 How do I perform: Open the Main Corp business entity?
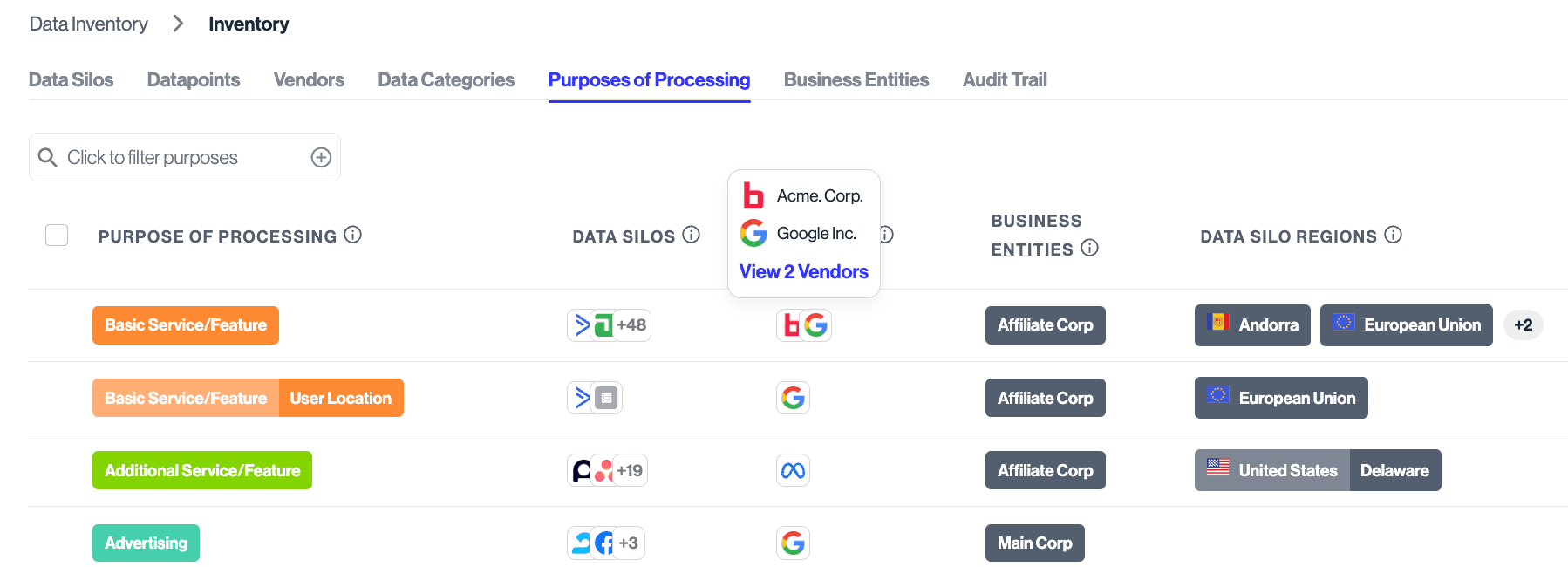point(1034,543)
